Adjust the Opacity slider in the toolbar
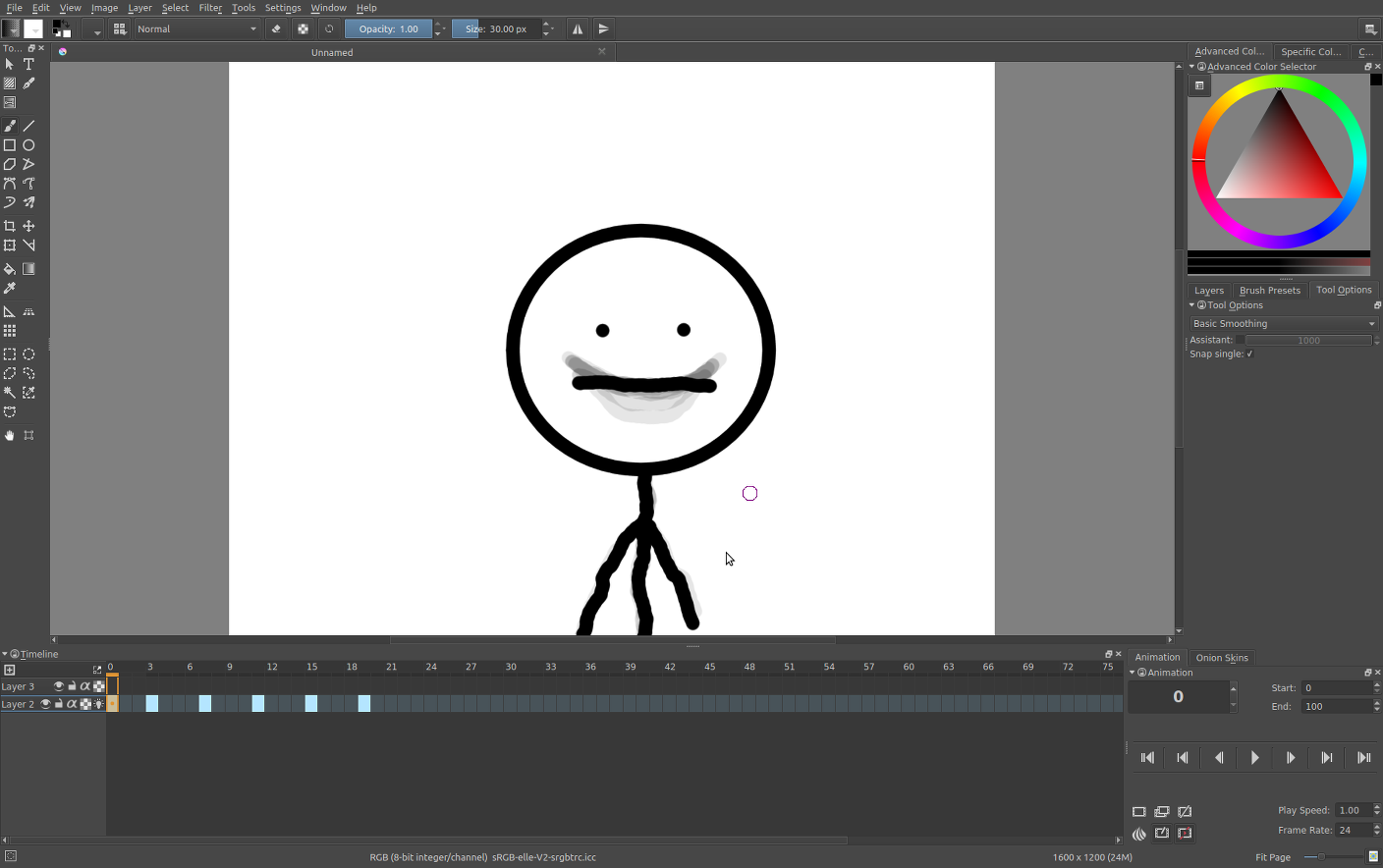The width and height of the screenshot is (1383, 868). pyautogui.click(x=388, y=29)
